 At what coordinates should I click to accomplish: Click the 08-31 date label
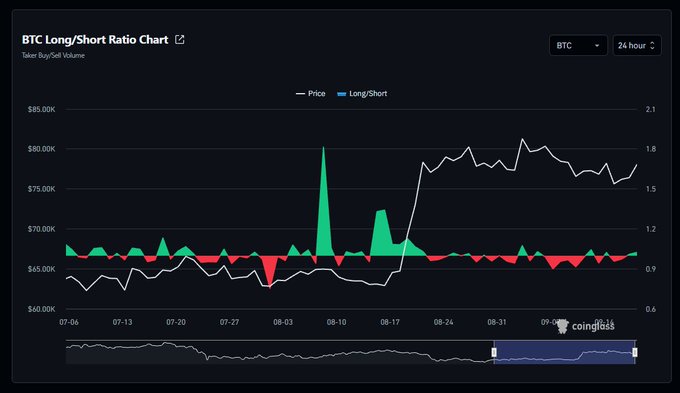click(497, 322)
